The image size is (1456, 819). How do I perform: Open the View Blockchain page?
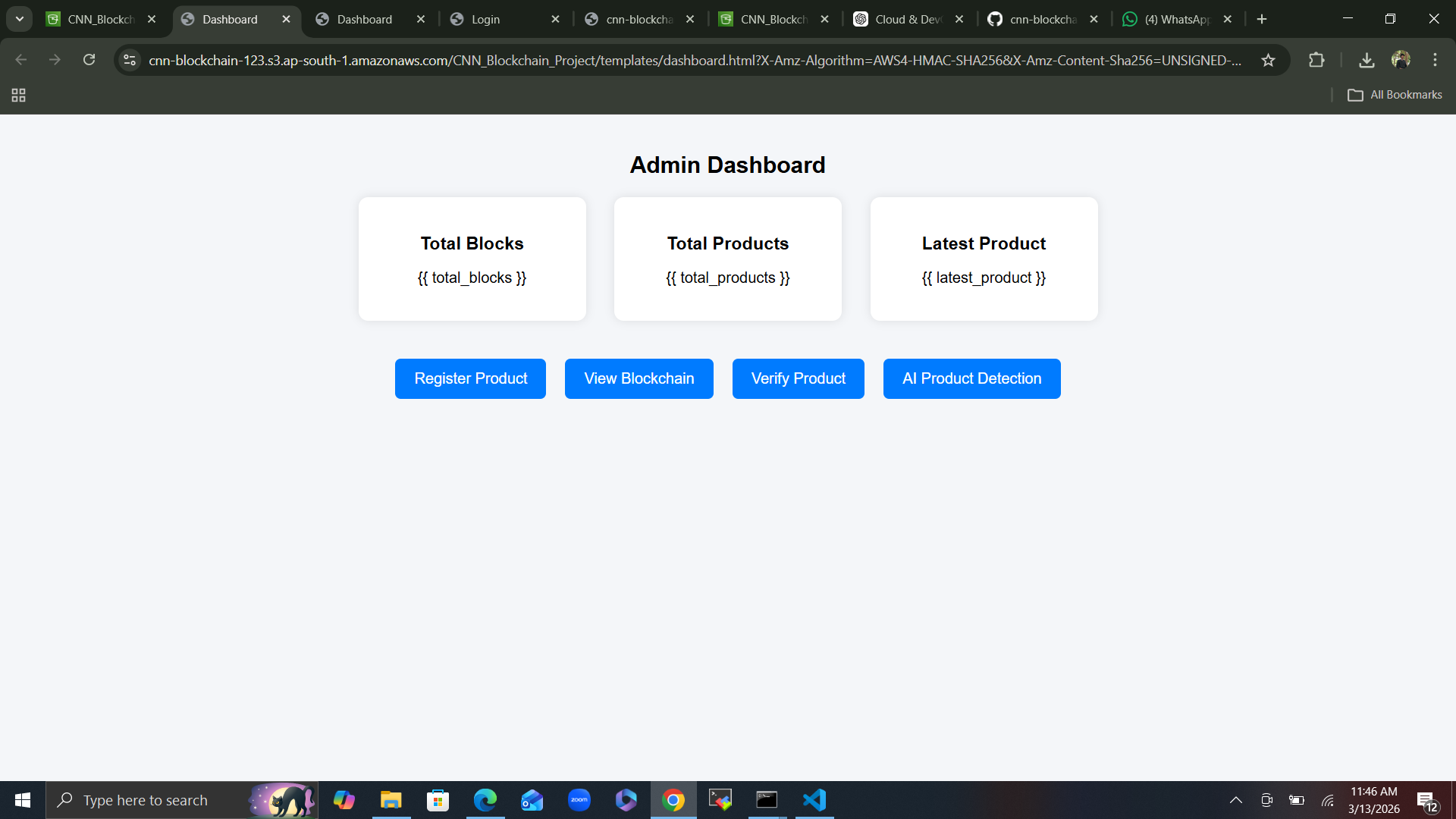tap(639, 378)
